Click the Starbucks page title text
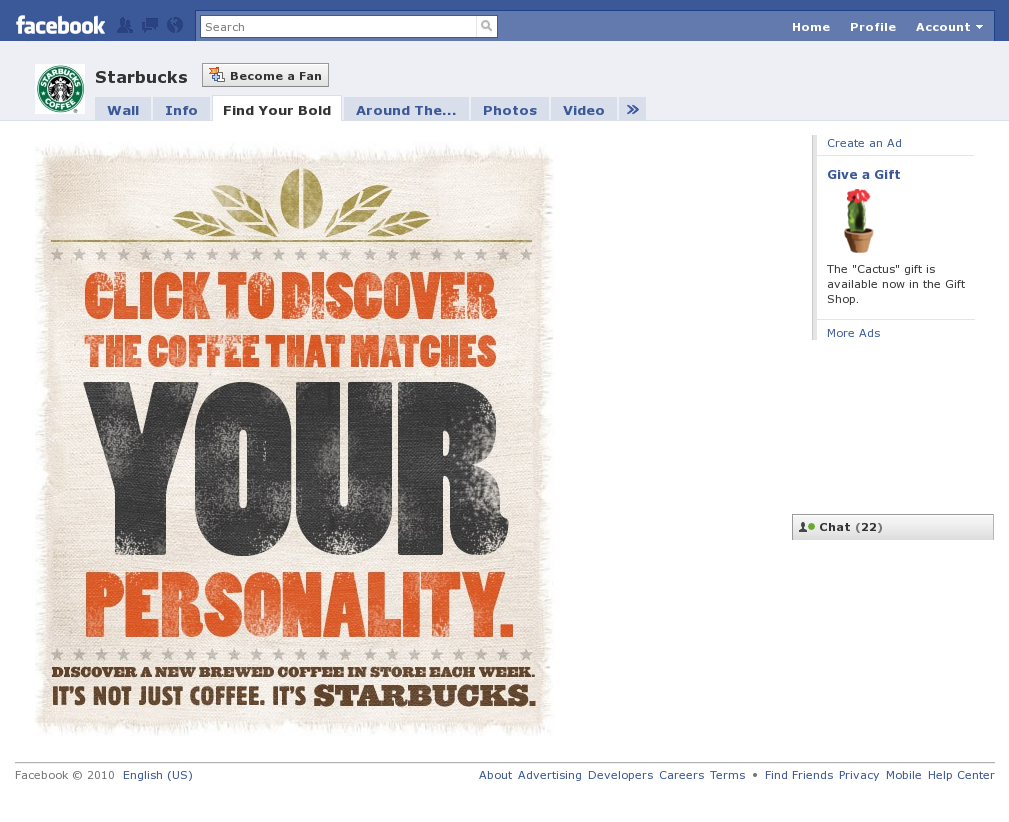 point(141,77)
